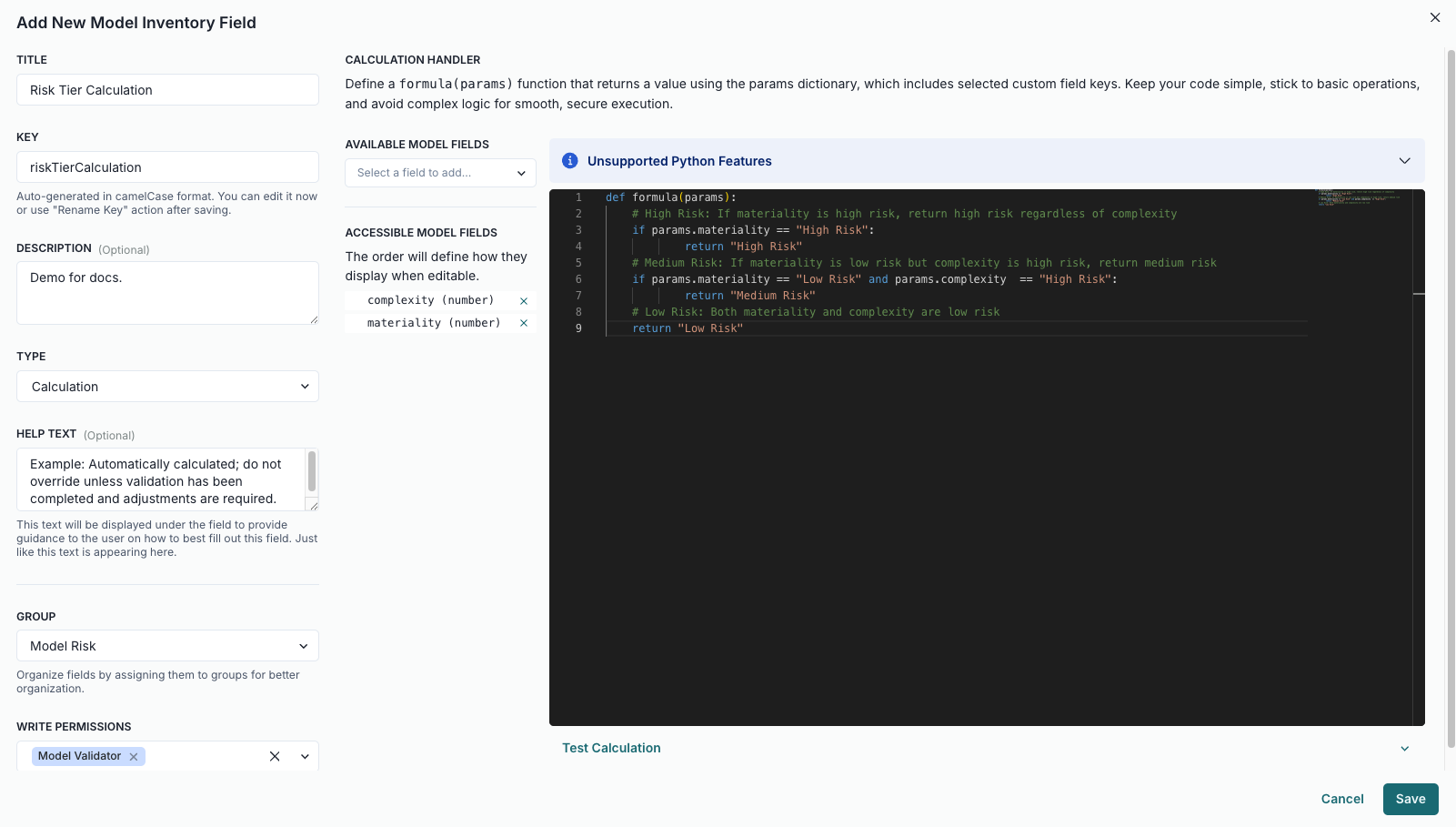This screenshot has height=827, width=1456.
Task: Open the Type dropdown showing Calculation
Action: 167,387
